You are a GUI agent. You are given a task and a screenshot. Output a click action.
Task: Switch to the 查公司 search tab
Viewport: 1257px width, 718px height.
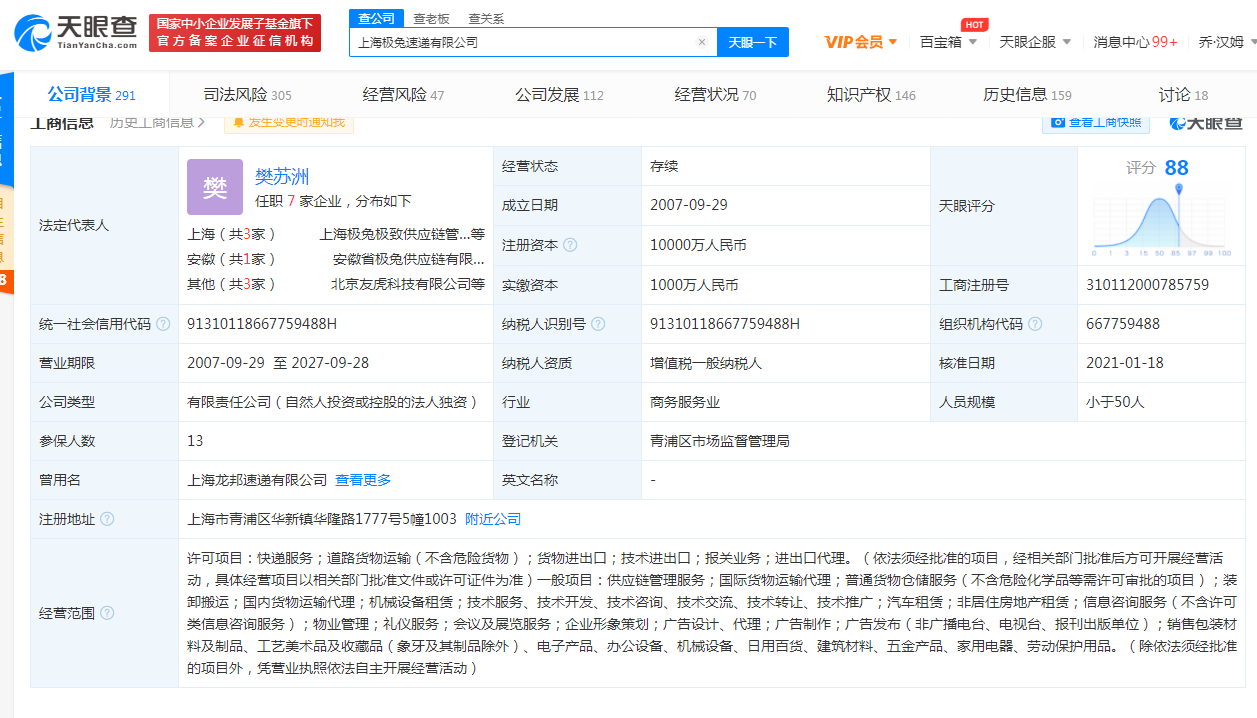click(377, 18)
